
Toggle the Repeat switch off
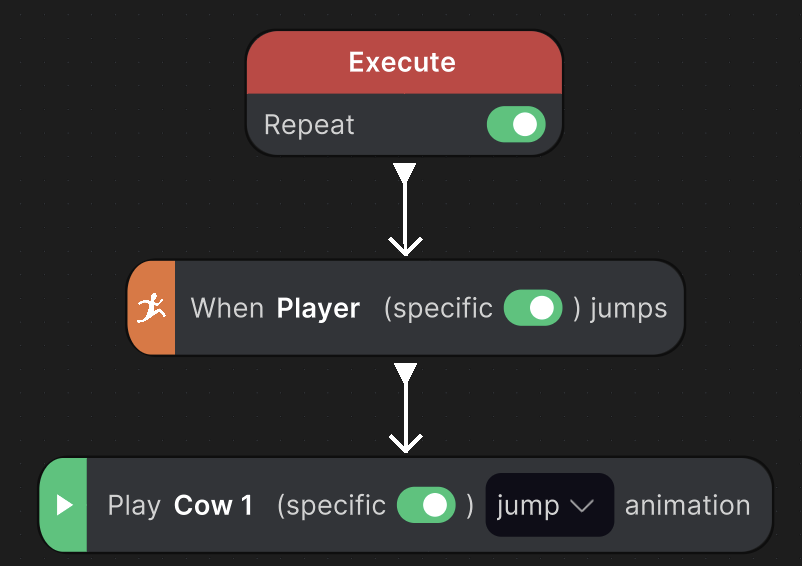[x=516, y=124]
